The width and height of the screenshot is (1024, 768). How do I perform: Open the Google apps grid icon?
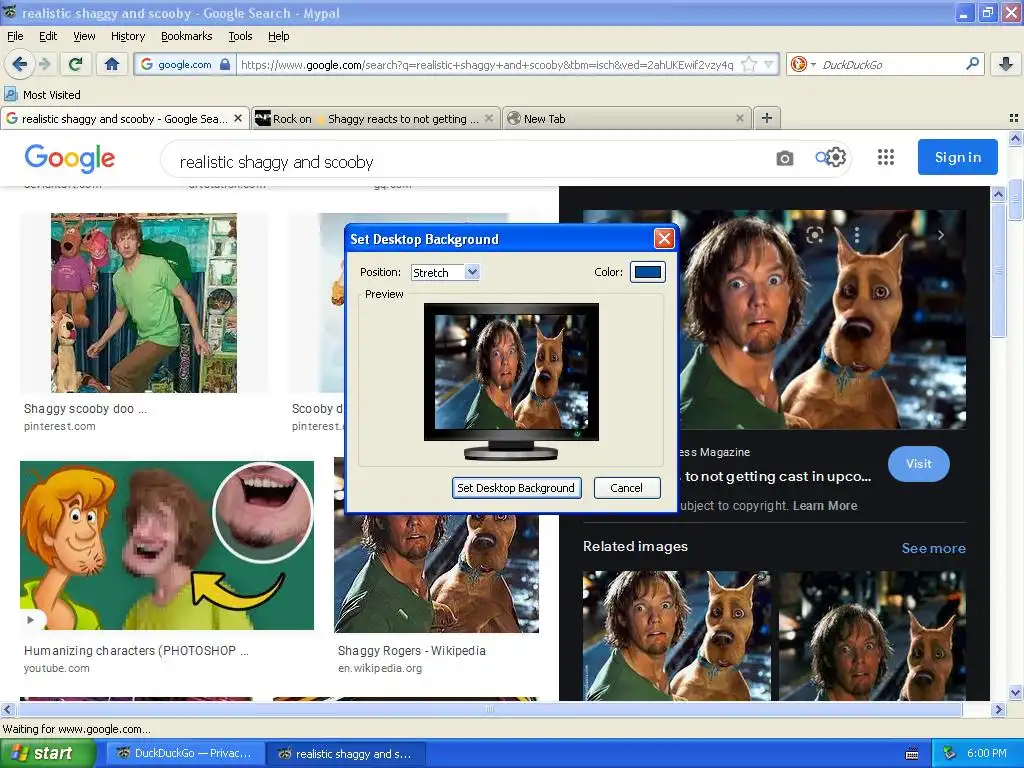point(886,157)
